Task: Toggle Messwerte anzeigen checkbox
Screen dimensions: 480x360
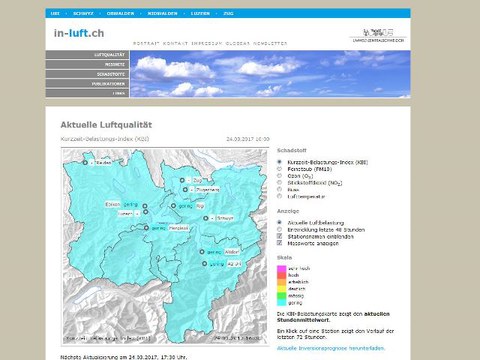Action: pyautogui.click(x=280, y=243)
